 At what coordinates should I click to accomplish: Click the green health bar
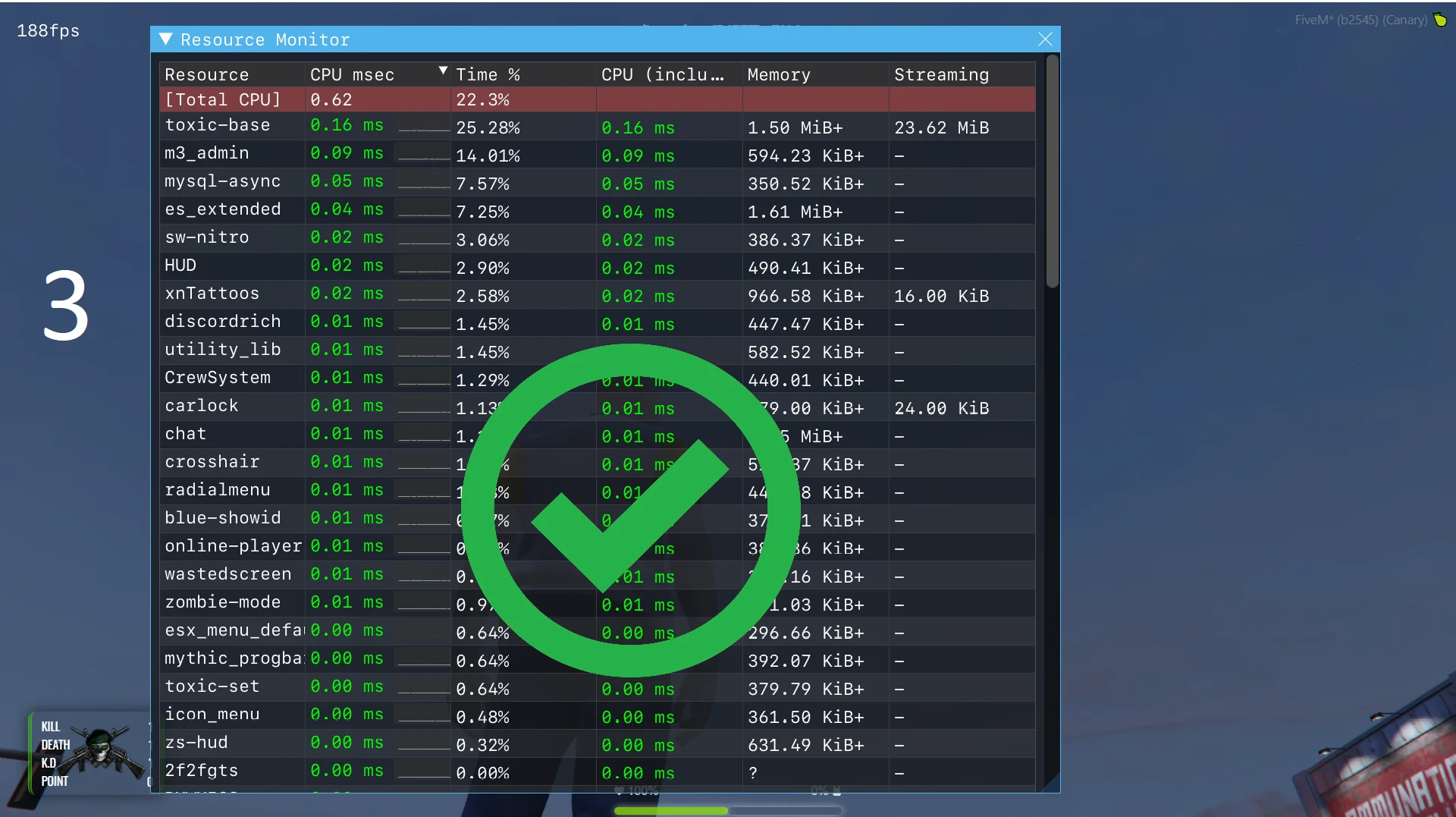(x=670, y=810)
